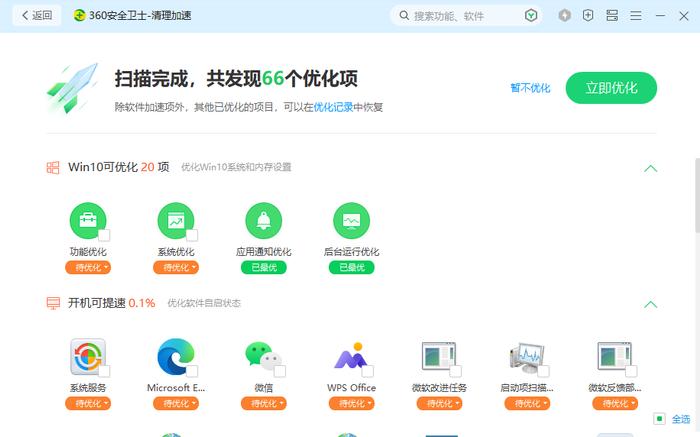Open 待优化 dropdown under 微信

pos(264,404)
